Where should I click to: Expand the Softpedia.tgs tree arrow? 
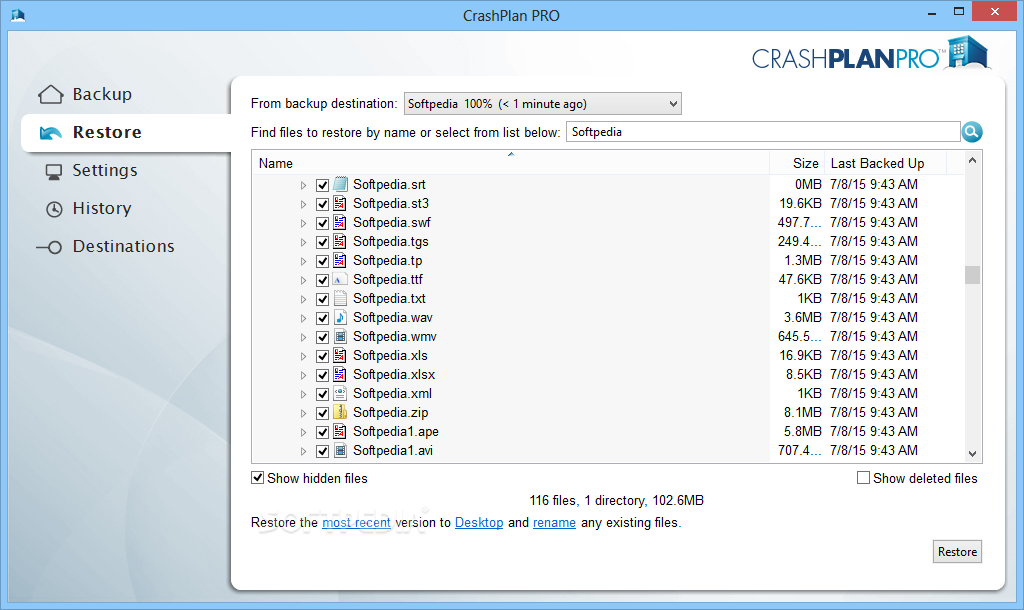(303, 242)
